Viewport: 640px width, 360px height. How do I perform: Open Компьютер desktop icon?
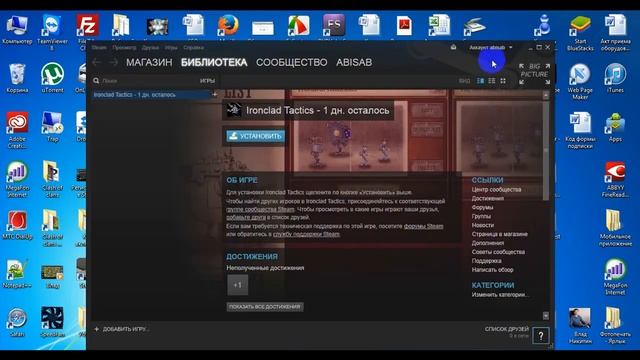pos(17,29)
